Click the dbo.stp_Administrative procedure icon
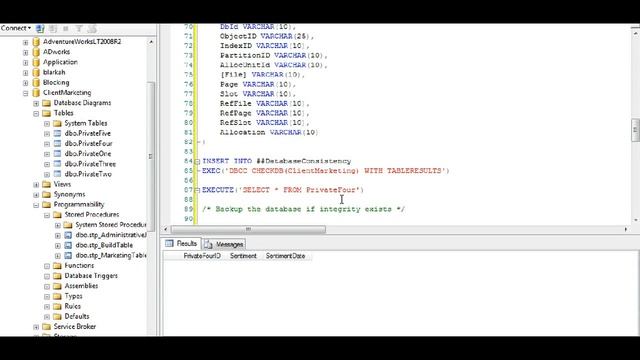The image size is (640, 360). click(68, 235)
